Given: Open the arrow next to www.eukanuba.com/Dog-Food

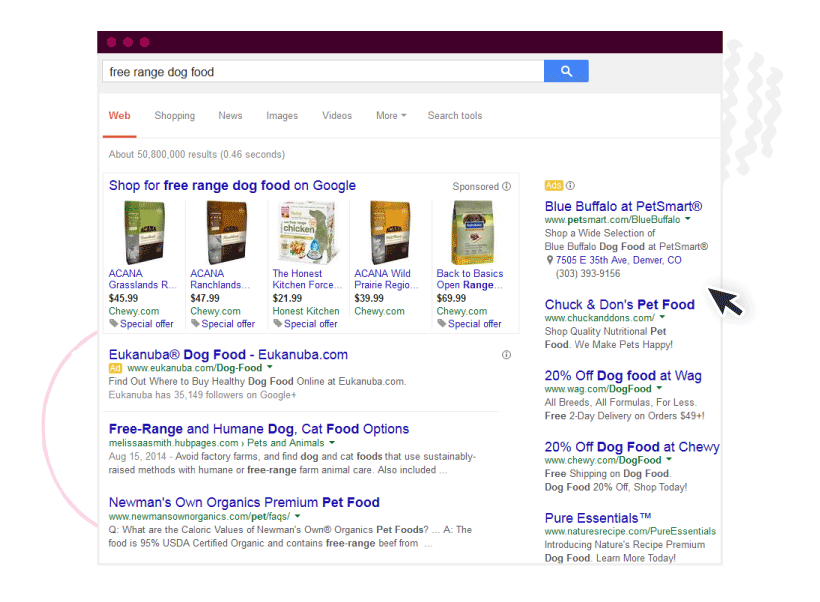Looking at the screenshot, I should [268, 367].
